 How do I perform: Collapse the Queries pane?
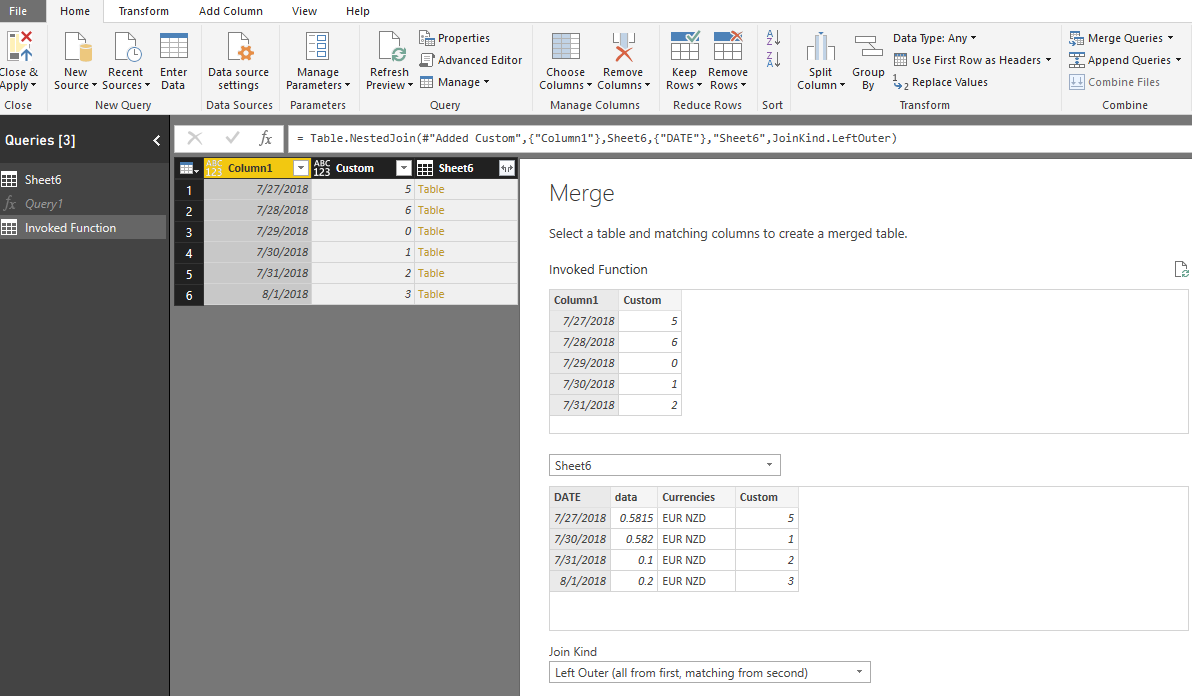(x=157, y=140)
